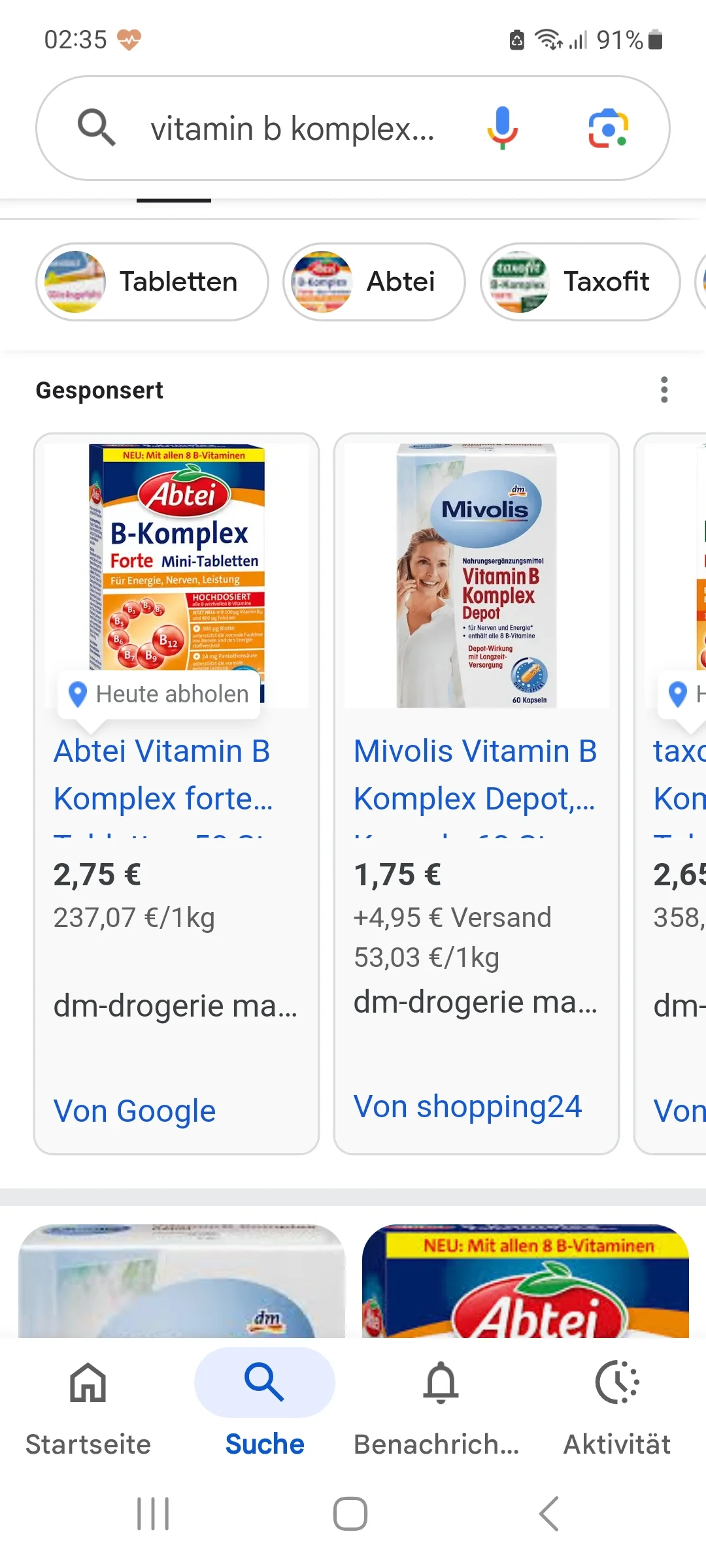The height and width of the screenshot is (1568, 706).
Task: Open Abtei Vitamin B Komplex forte link
Action: tap(163, 775)
